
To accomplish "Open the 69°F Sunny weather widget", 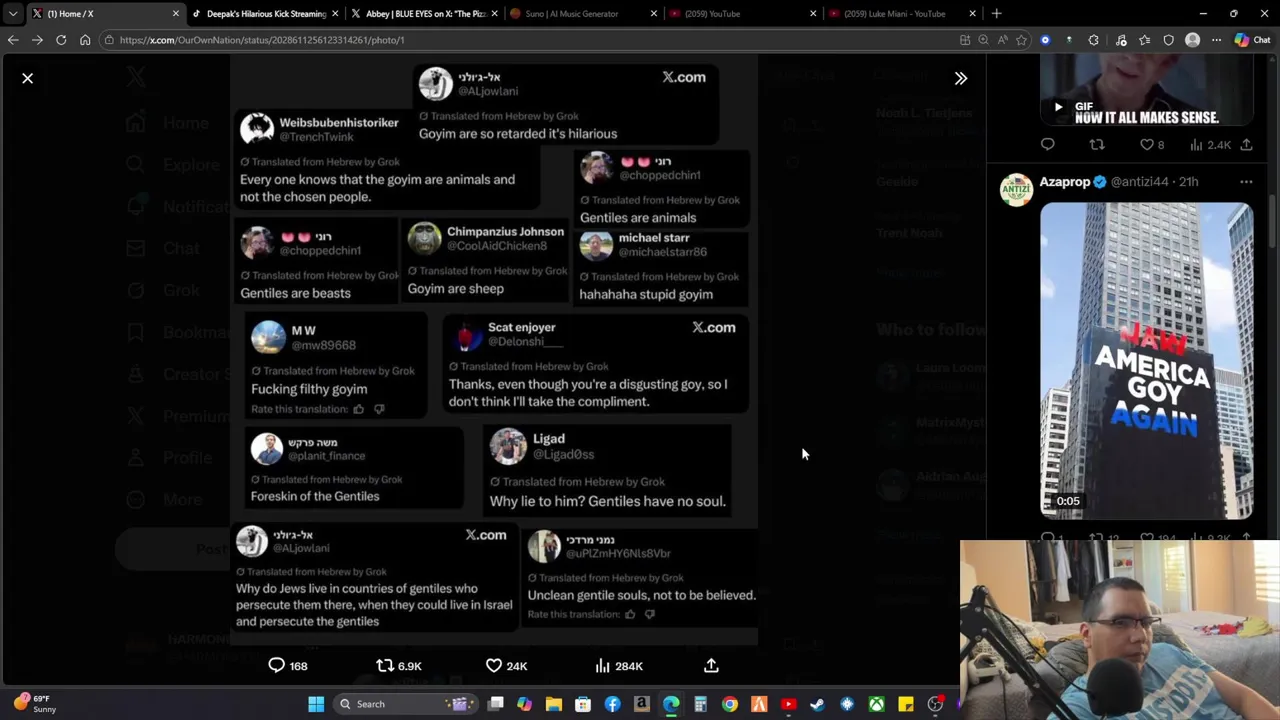I will point(33,704).
